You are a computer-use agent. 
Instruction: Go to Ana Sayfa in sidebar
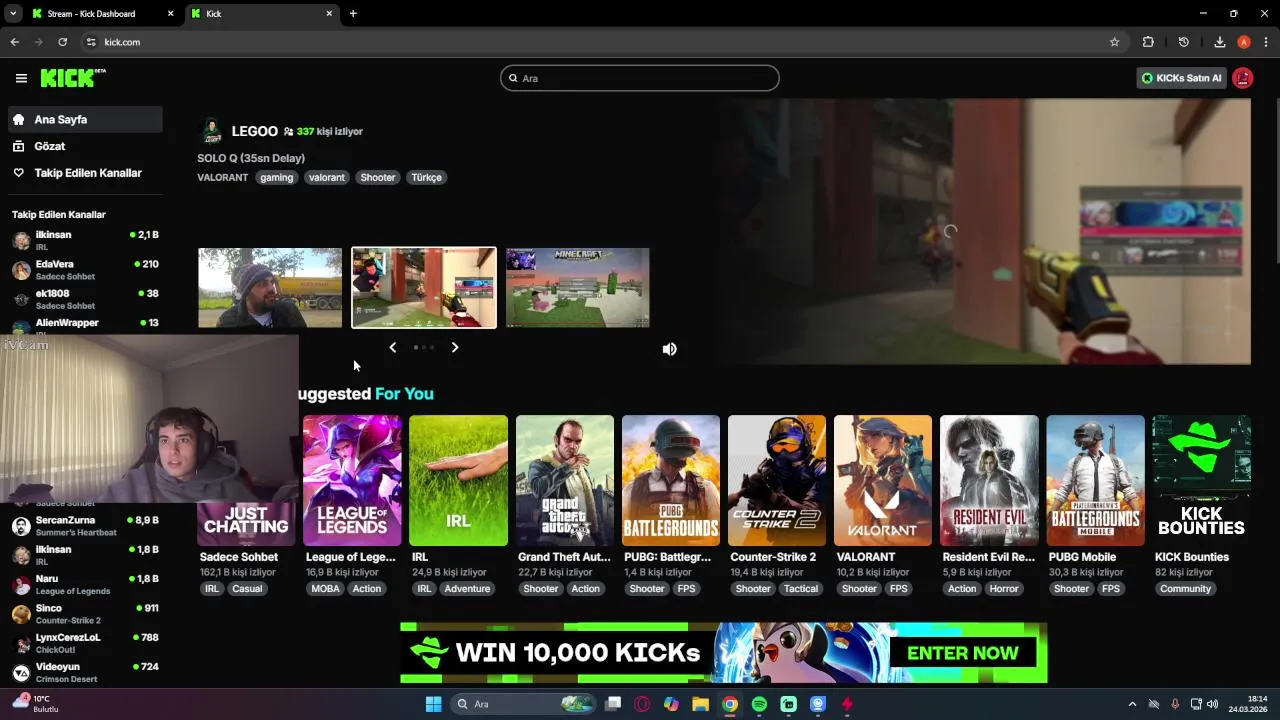click(85, 119)
